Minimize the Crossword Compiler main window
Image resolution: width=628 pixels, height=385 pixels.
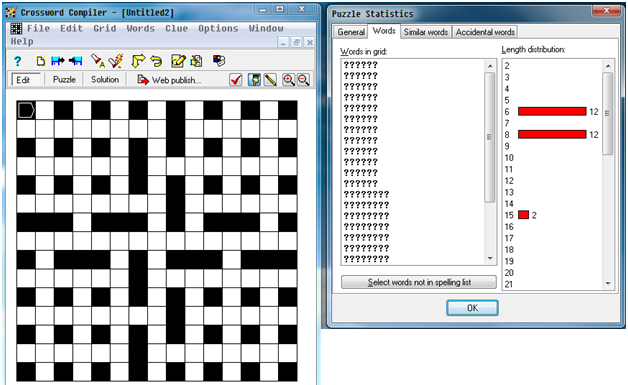pyautogui.click(x=263, y=10)
